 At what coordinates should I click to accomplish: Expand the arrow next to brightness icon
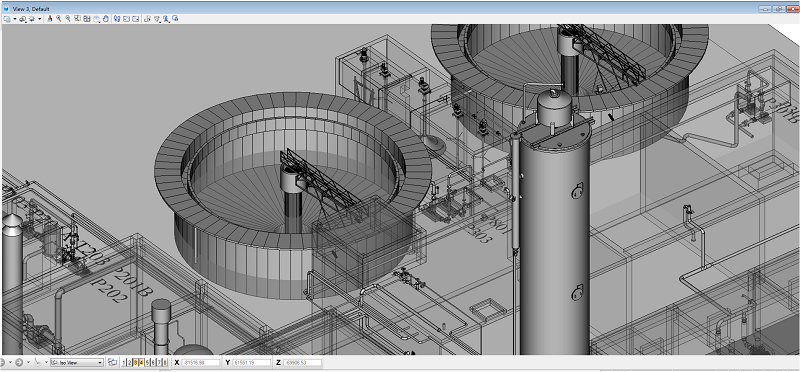(40, 19)
